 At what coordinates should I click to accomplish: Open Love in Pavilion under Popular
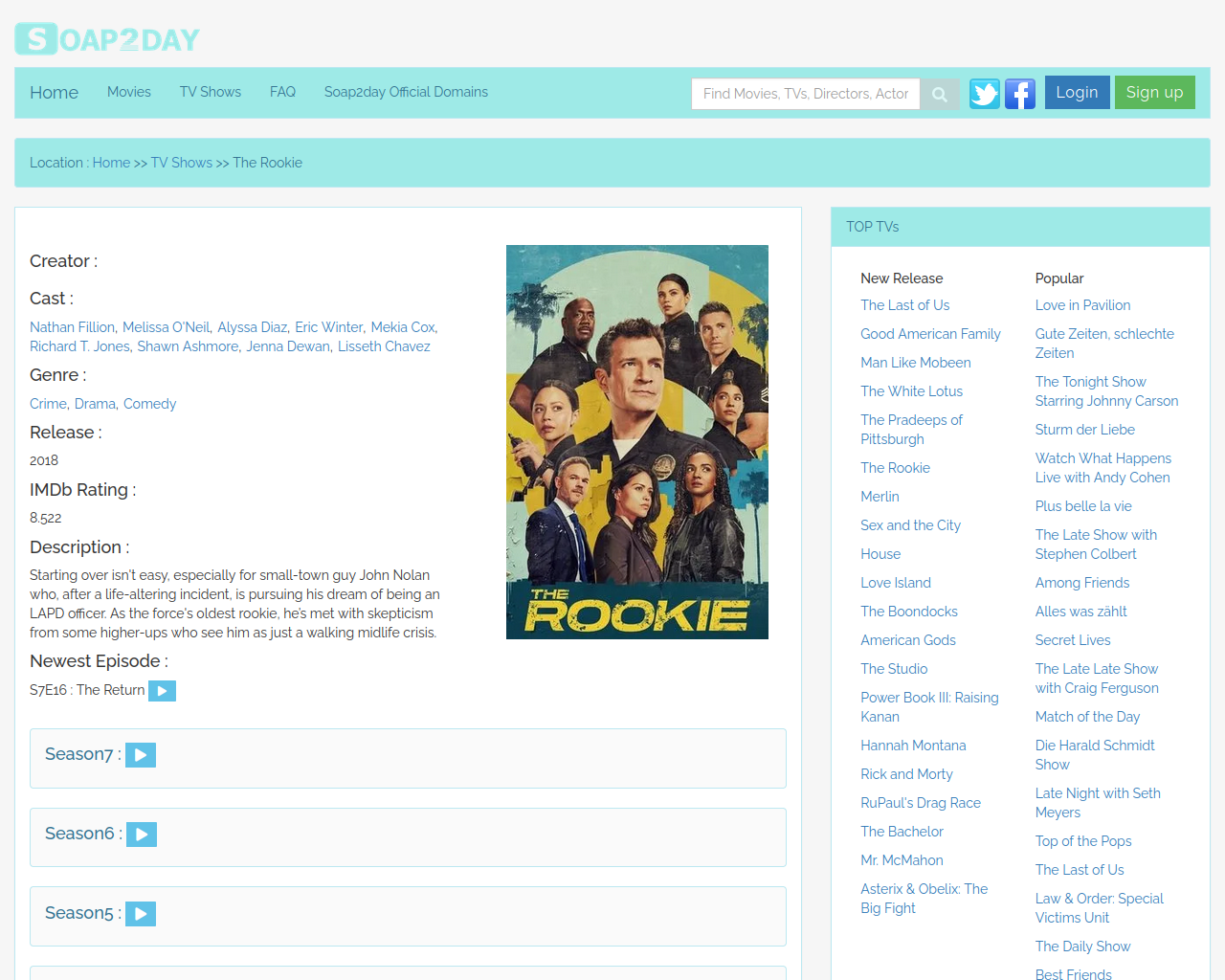tap(1082, 305)
